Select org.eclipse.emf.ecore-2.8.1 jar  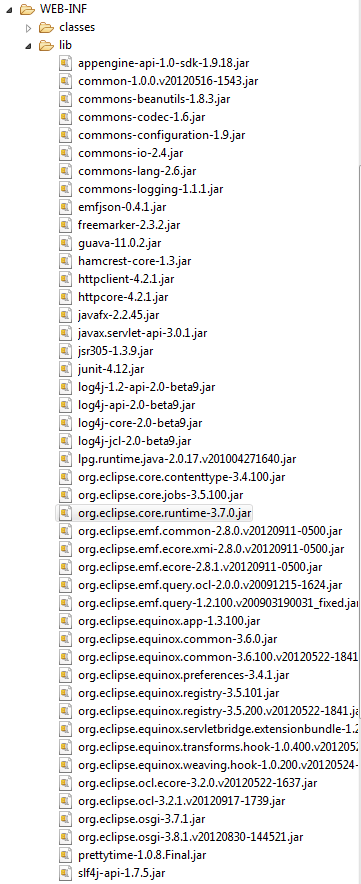[x=200, y=567]
